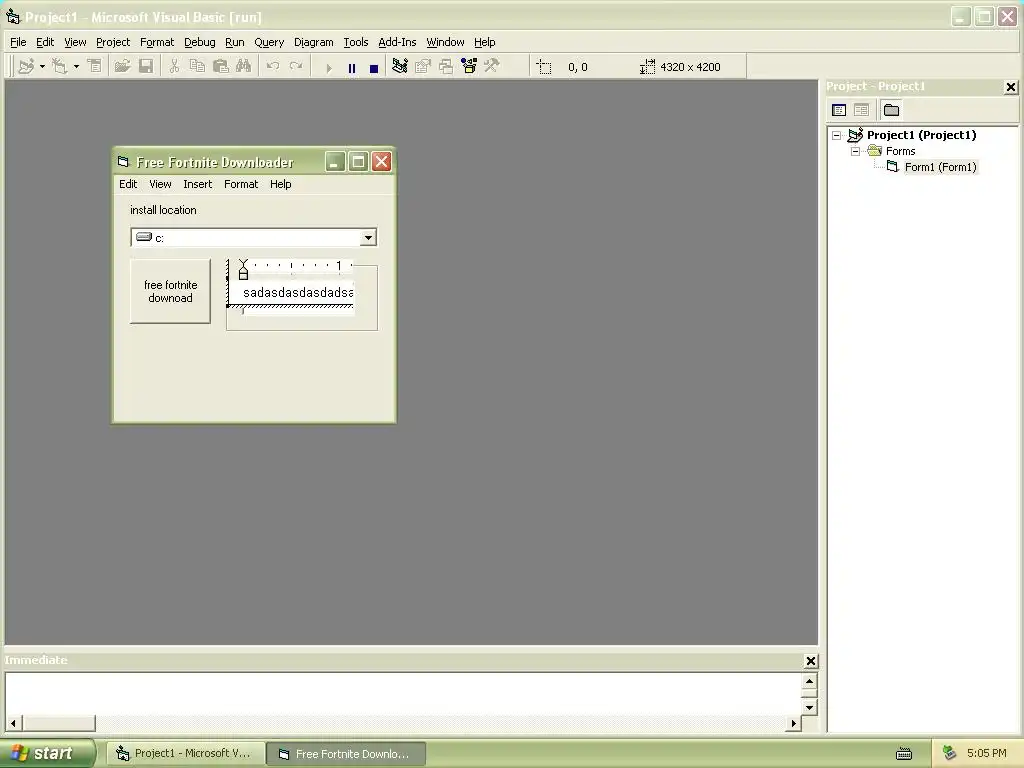Viewport: 1024px width, 768px height.
Task: Open Insert menu in Fortnite Downloader form
Action: click(197, 184)
